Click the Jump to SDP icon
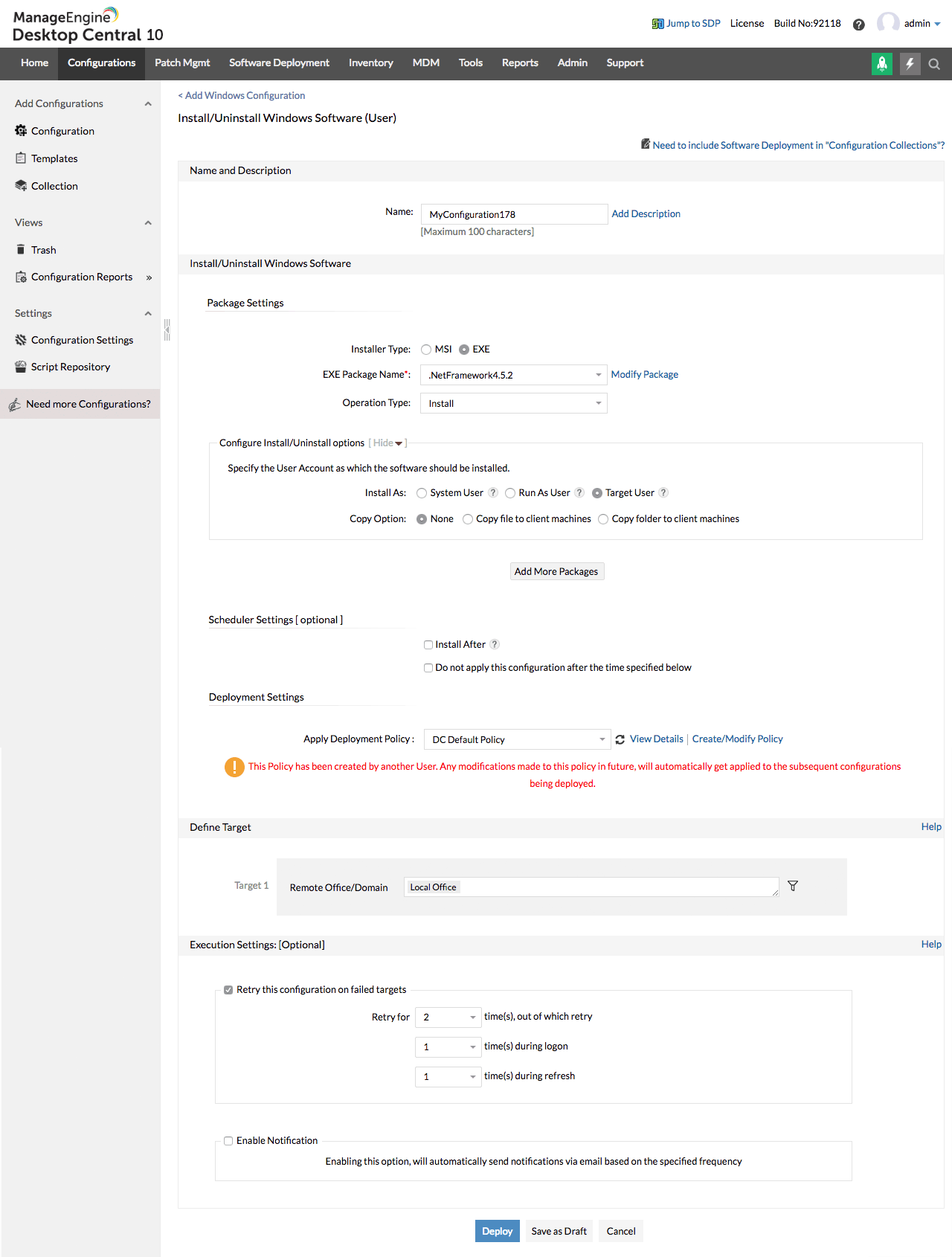The height and width of the screenshot is (1257, 952). (x=657, y=24)
